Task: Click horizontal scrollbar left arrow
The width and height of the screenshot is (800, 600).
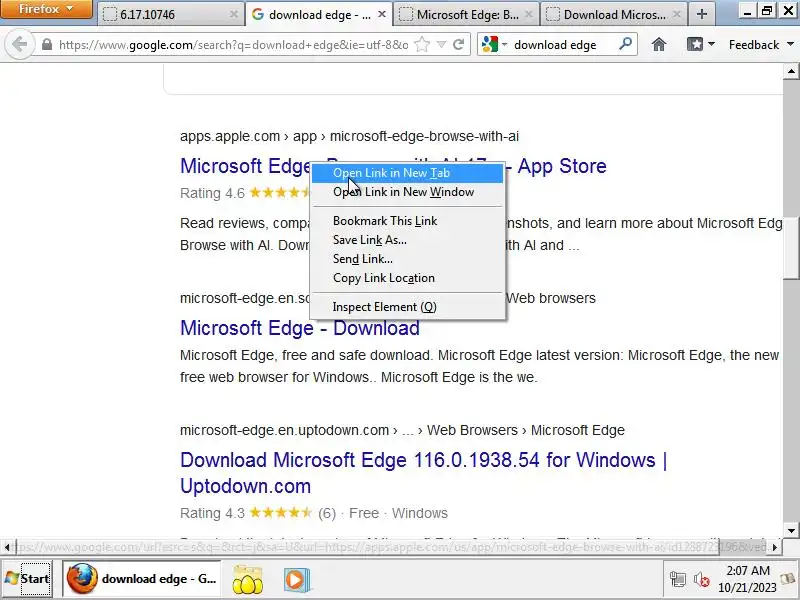Action: click(7, 547)
